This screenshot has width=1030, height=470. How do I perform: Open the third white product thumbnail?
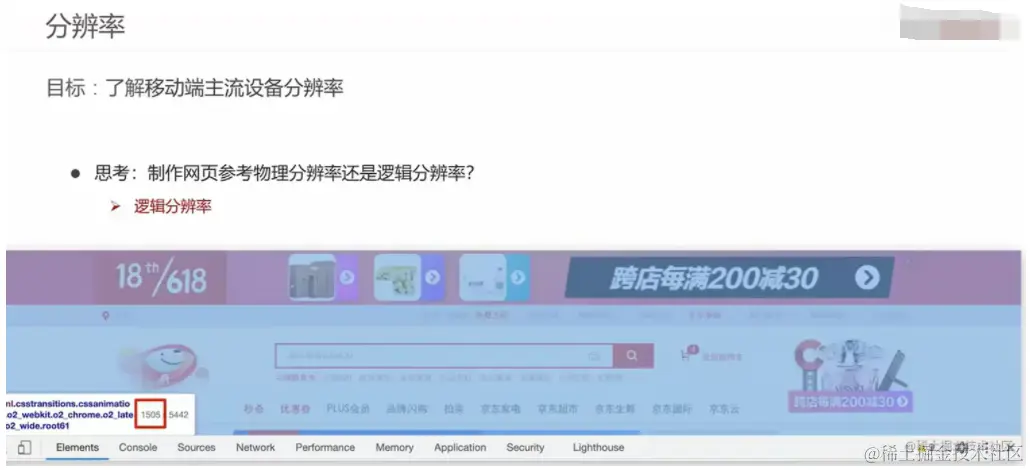tap(483, 277)
